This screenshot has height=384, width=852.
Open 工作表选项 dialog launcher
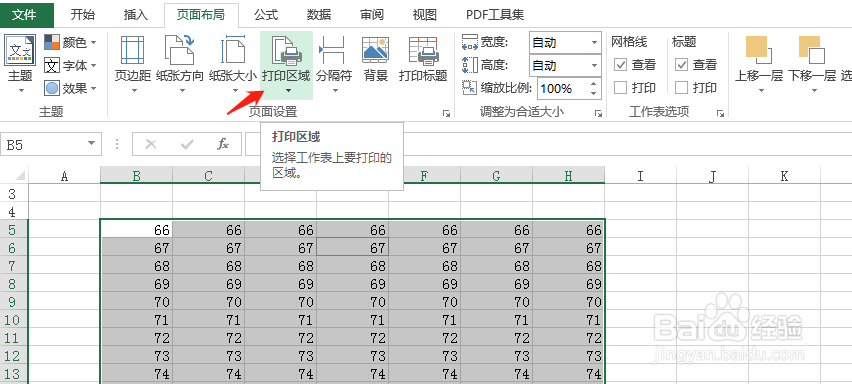coord(721,113)
